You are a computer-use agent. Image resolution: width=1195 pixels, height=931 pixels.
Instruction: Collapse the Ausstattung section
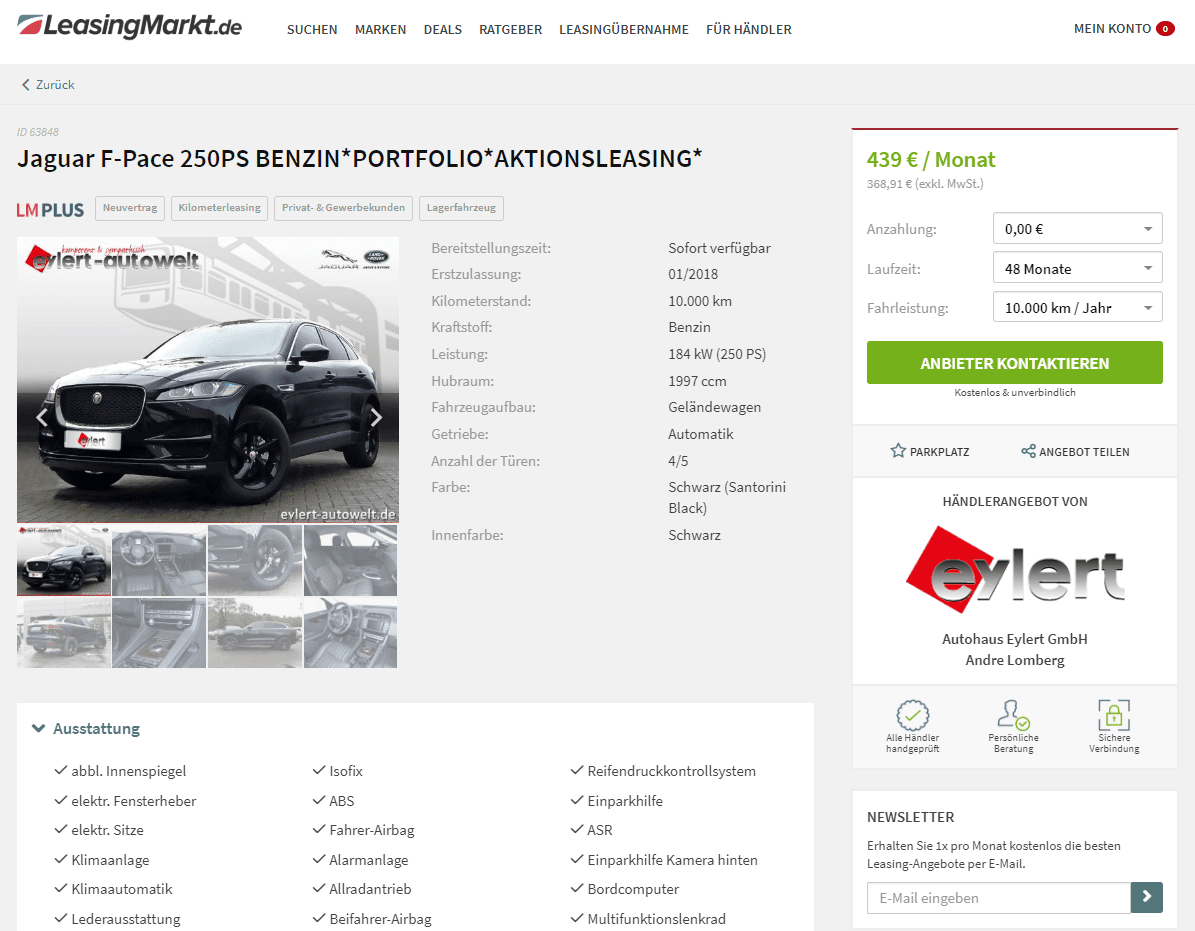tap(85, 728)
